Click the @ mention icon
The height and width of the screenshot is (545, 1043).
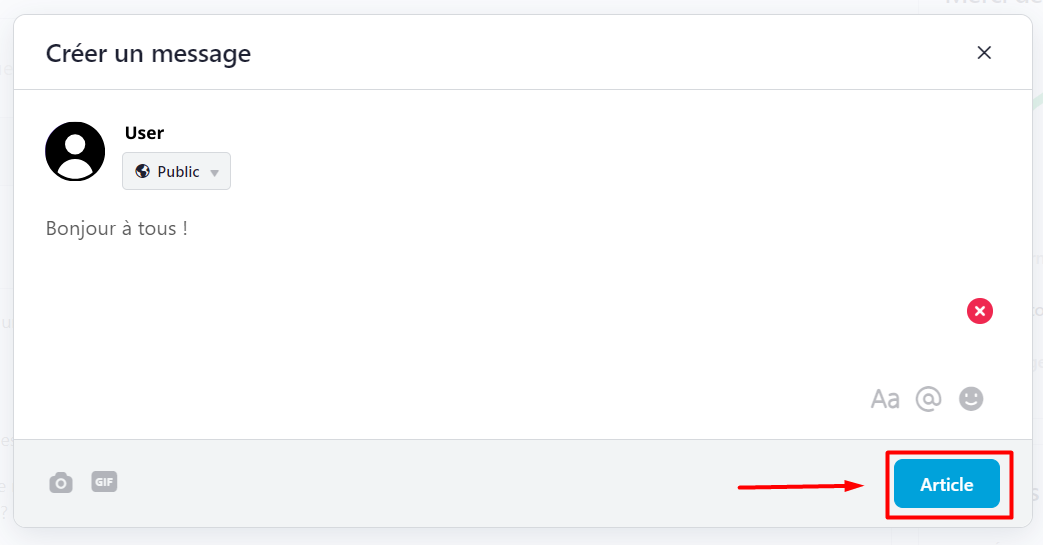(x=928, y=399)
